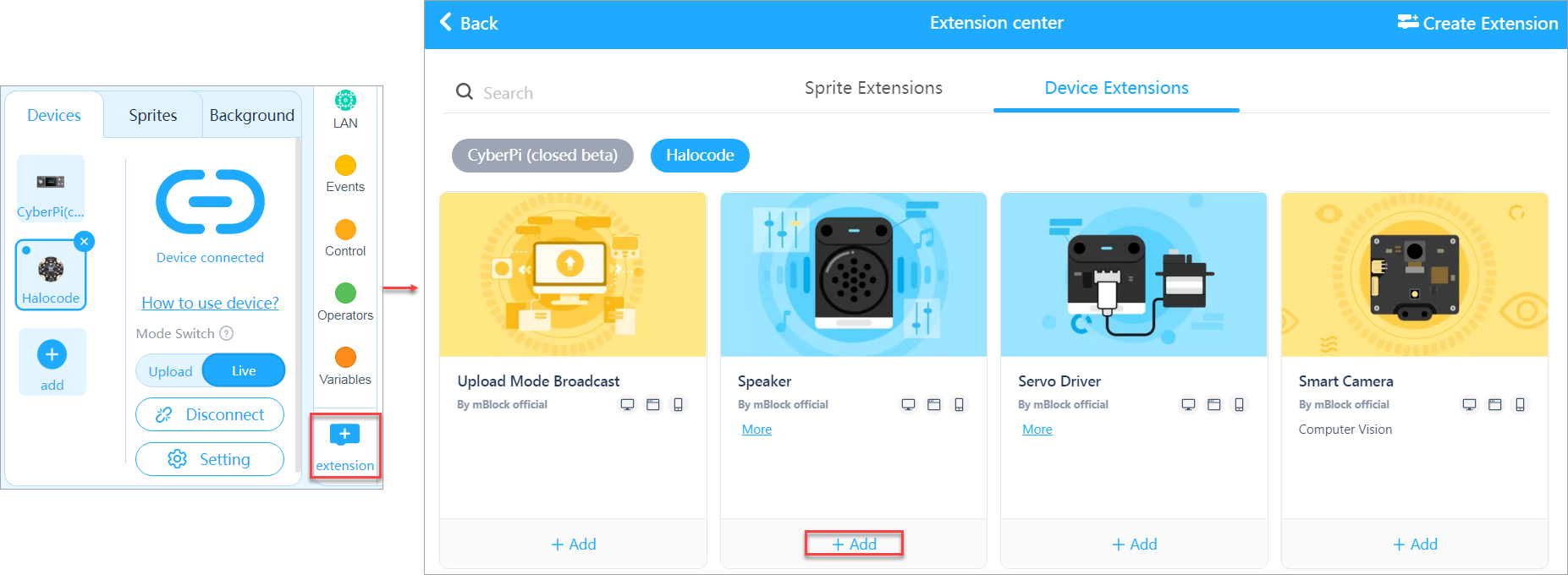
Task: Remove Halocode with its X icon
Action: pyautogui.click(x=84, y=242)
